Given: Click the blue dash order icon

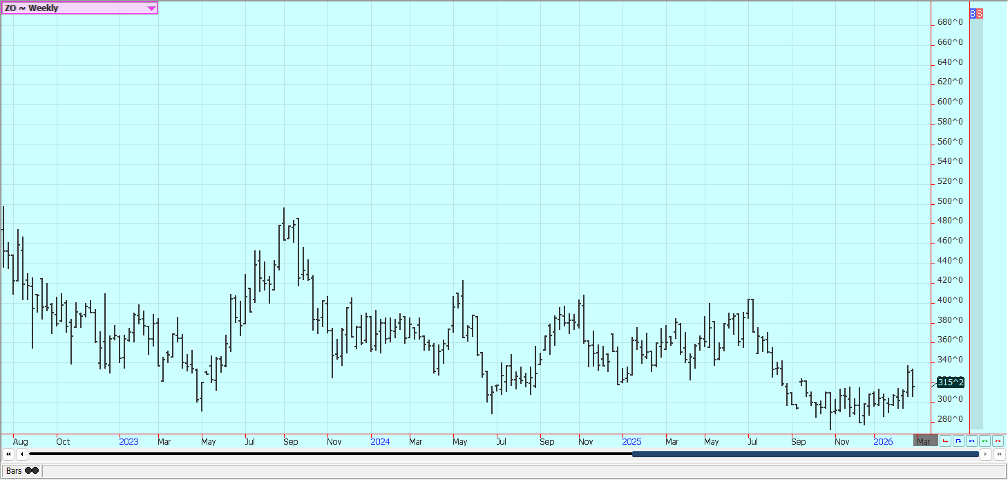Looking at the screenshot, I should click(971, 441).
